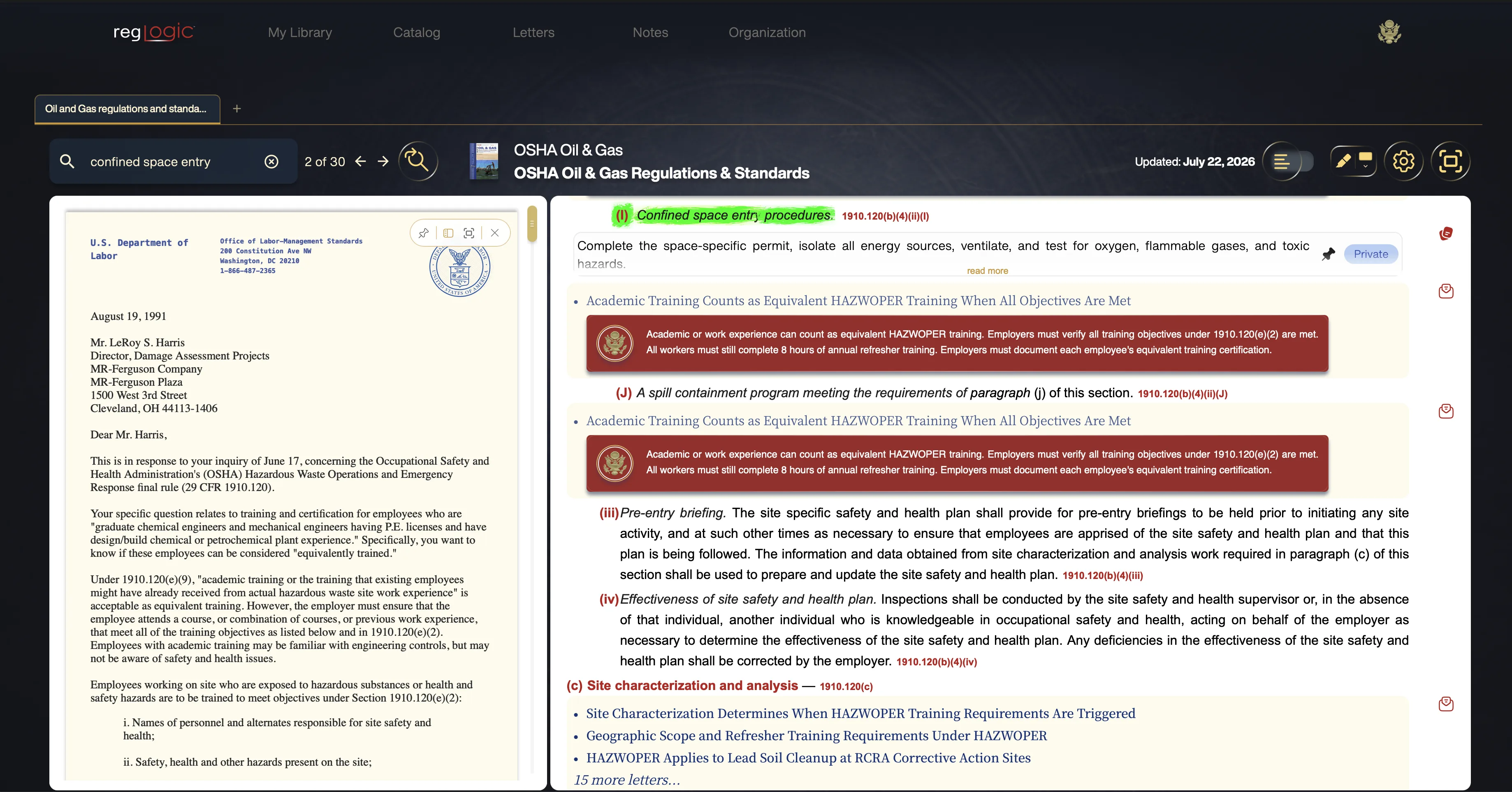Switch letter panel to side-by-side layout
The width and height of the screenshot is (1512, 792).
pos(448,233)
